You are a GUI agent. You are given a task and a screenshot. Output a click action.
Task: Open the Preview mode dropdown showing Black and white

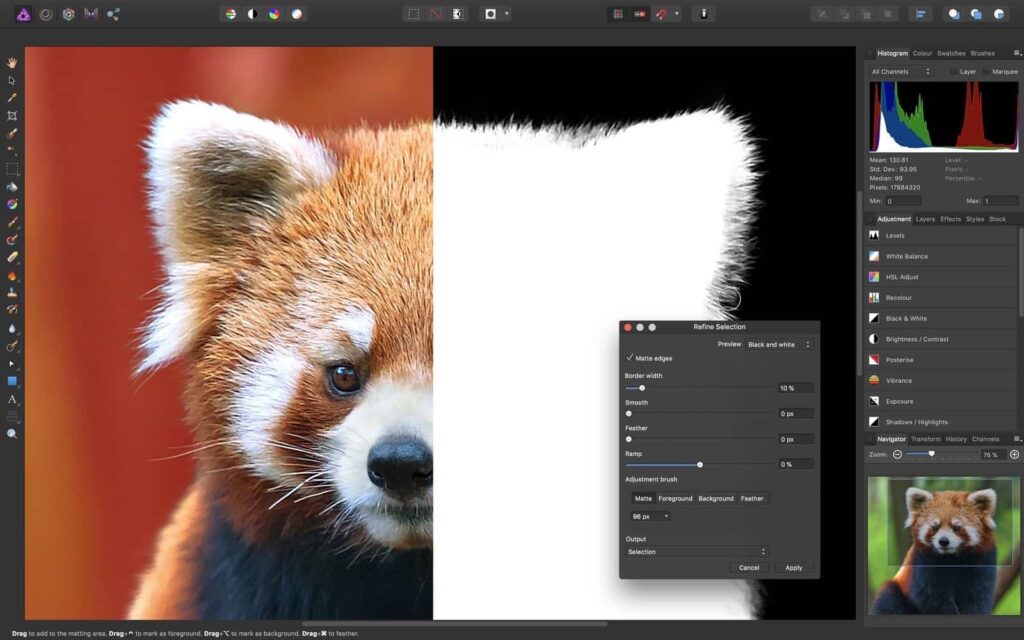779,344
